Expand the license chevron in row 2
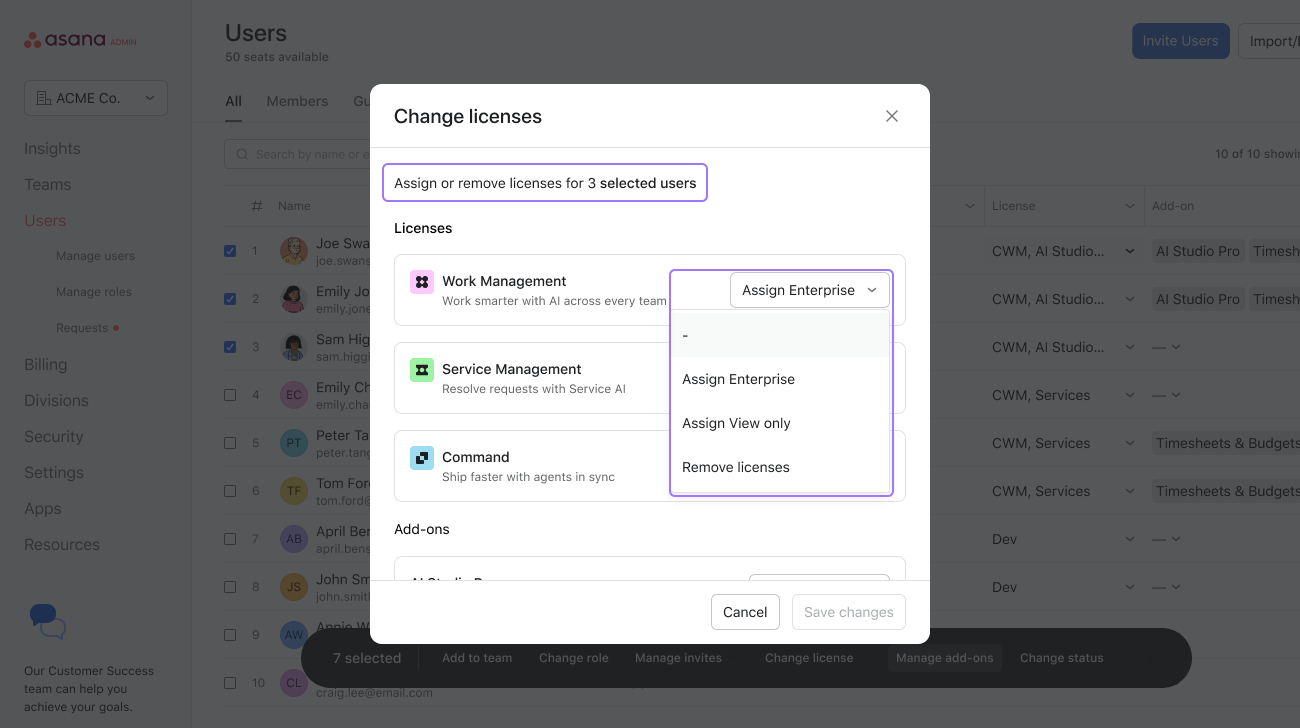 click(x=1130, y=299)
